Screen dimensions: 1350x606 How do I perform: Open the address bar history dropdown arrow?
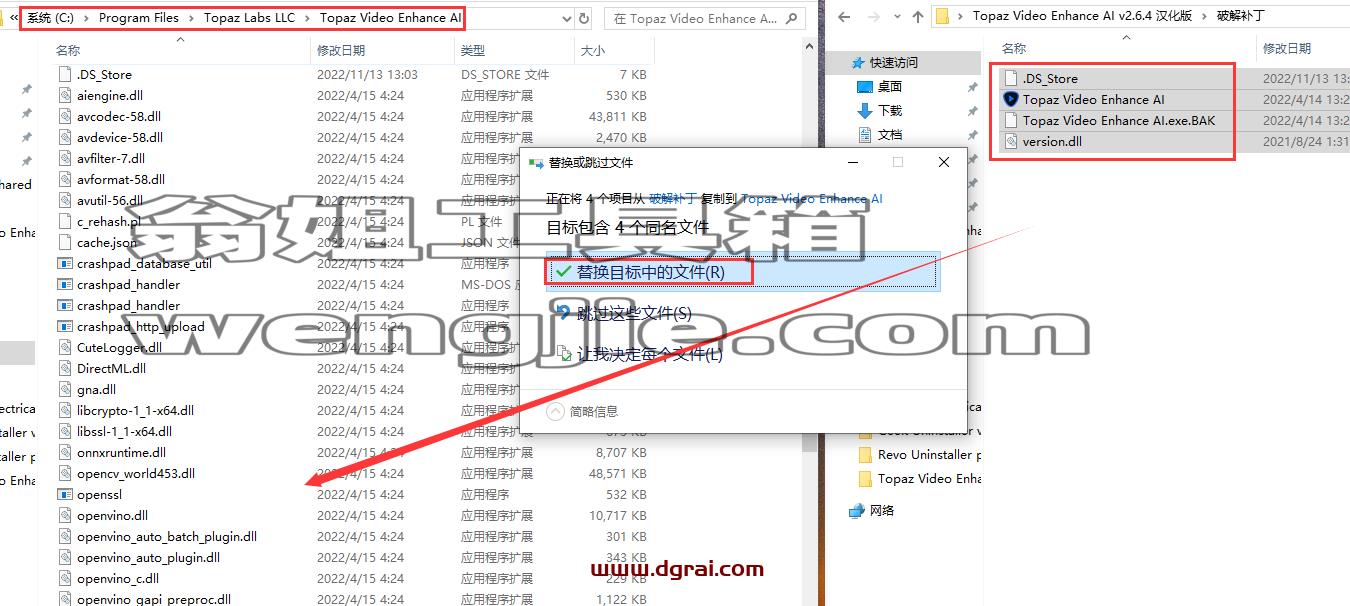pyautogui.click(x=566, y=18)
